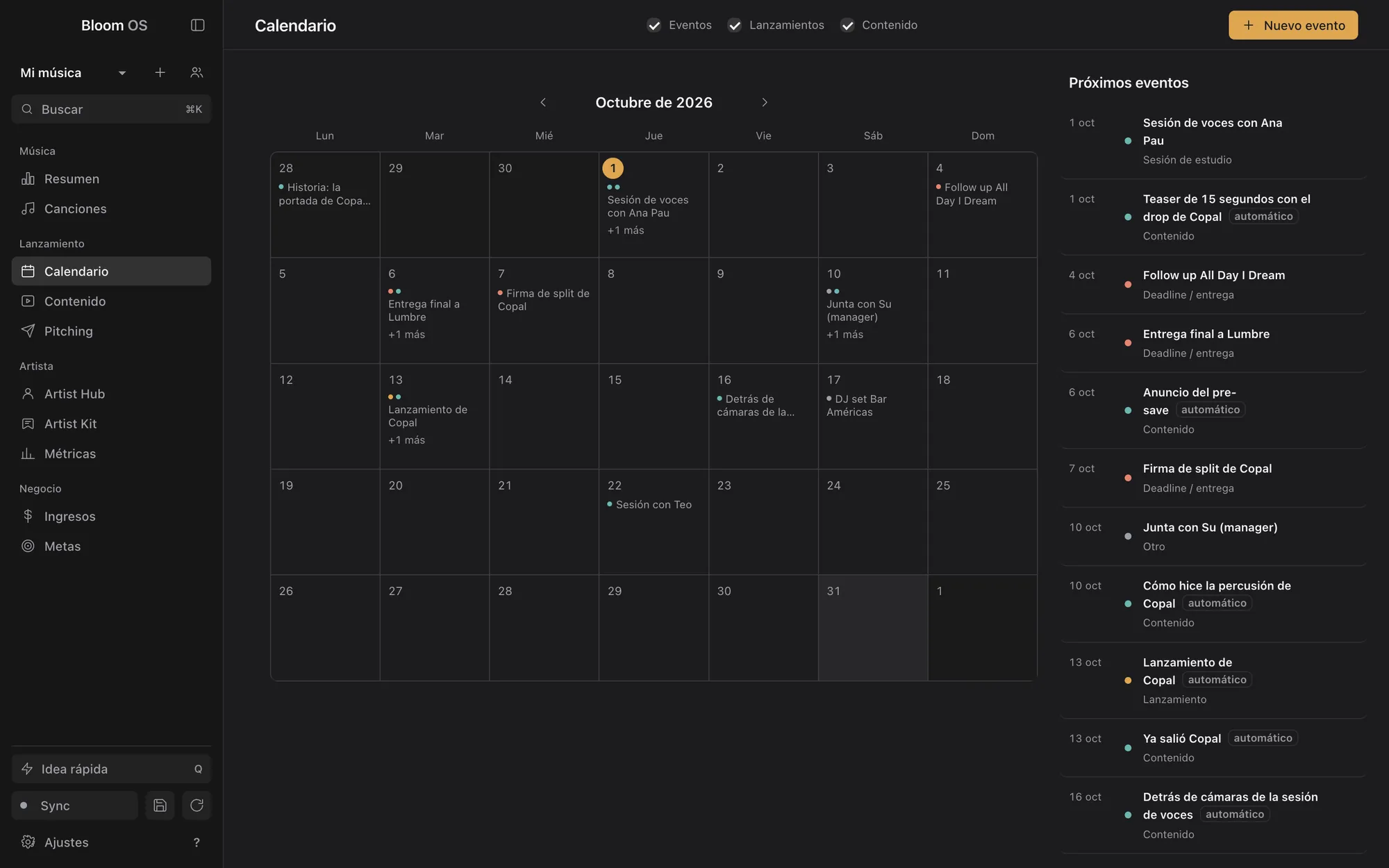Viewport: 1389px width, 868px height.
Task: Click today's date marker 1
Action: (613, 168)
